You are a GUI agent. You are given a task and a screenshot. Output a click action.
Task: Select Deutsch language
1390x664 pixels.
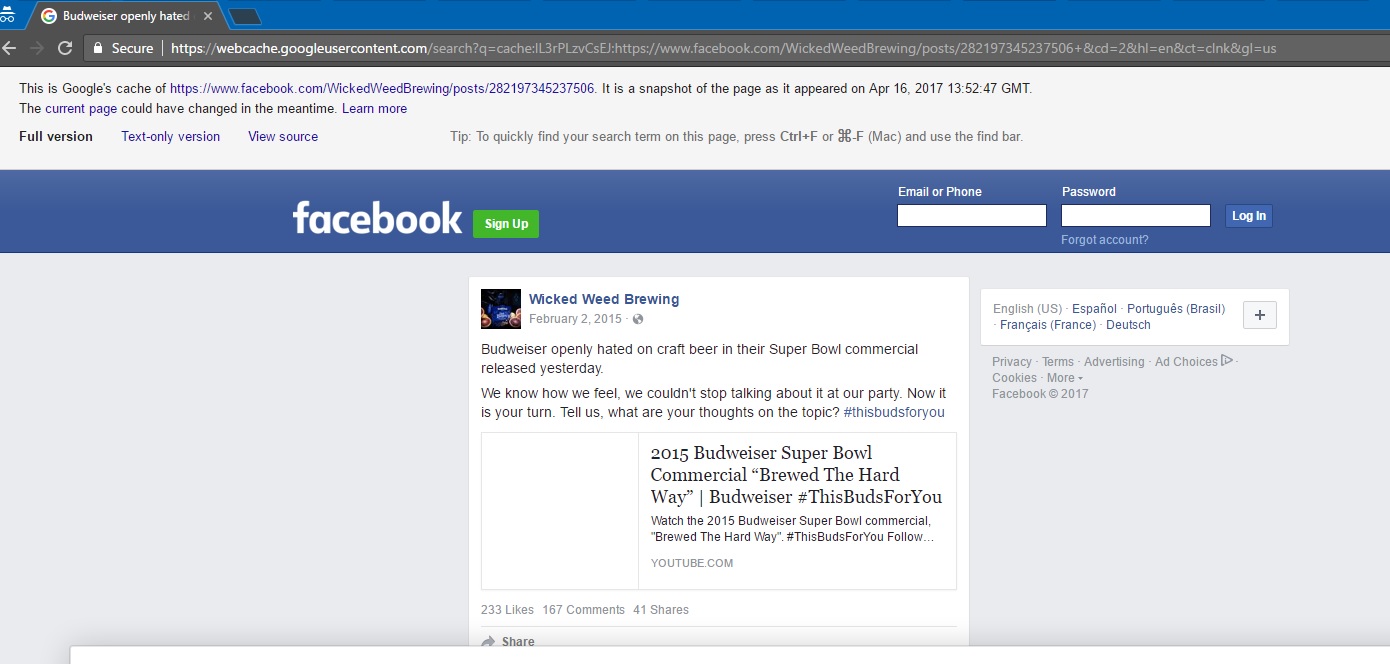(1128, 325)
